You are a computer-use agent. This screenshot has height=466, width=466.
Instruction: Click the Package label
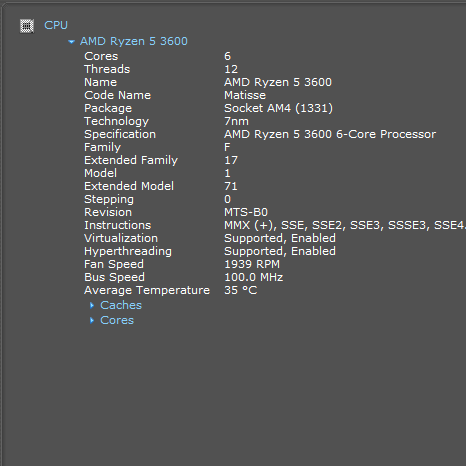pyautogui.click(x=108, y=108)
